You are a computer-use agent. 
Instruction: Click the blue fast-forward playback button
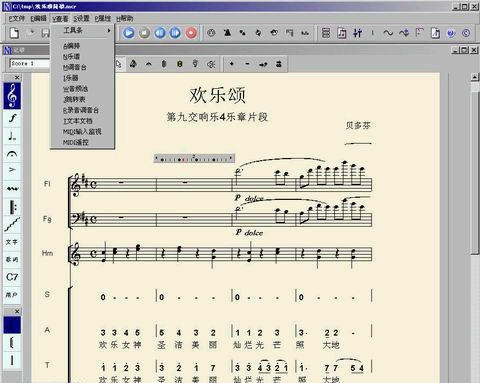point(175,33)
